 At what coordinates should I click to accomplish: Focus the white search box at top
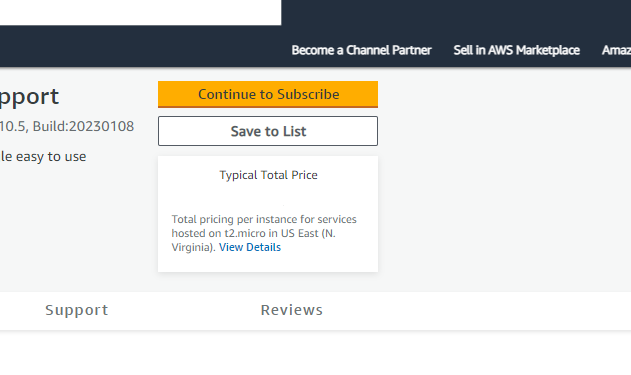pos(140,12)
